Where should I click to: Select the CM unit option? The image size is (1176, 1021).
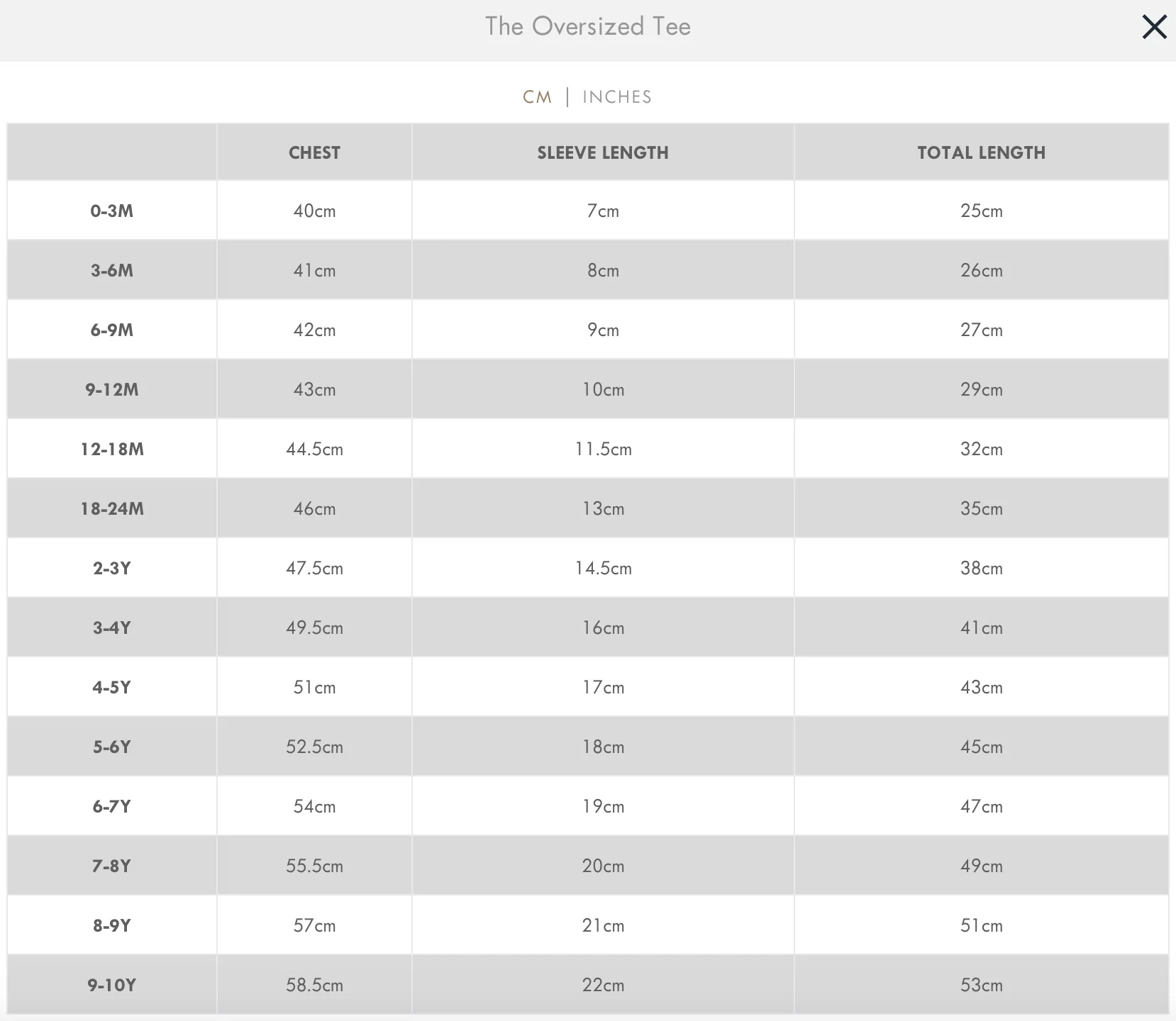click(537, 97)
